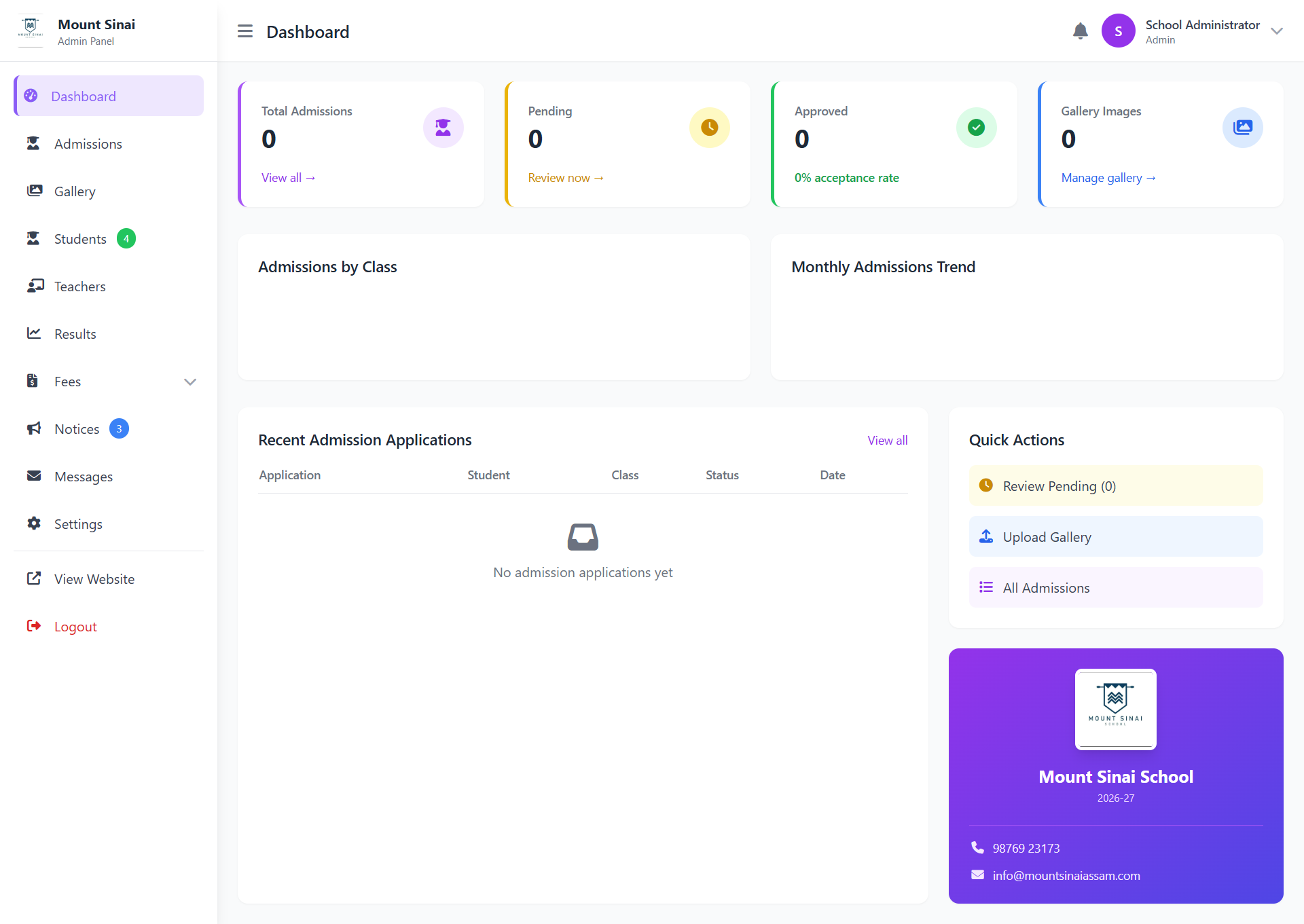The width and height of the screenshot is (1304, 924).
Task: Click the purple S user avatar
Action: click(1118, 31)
